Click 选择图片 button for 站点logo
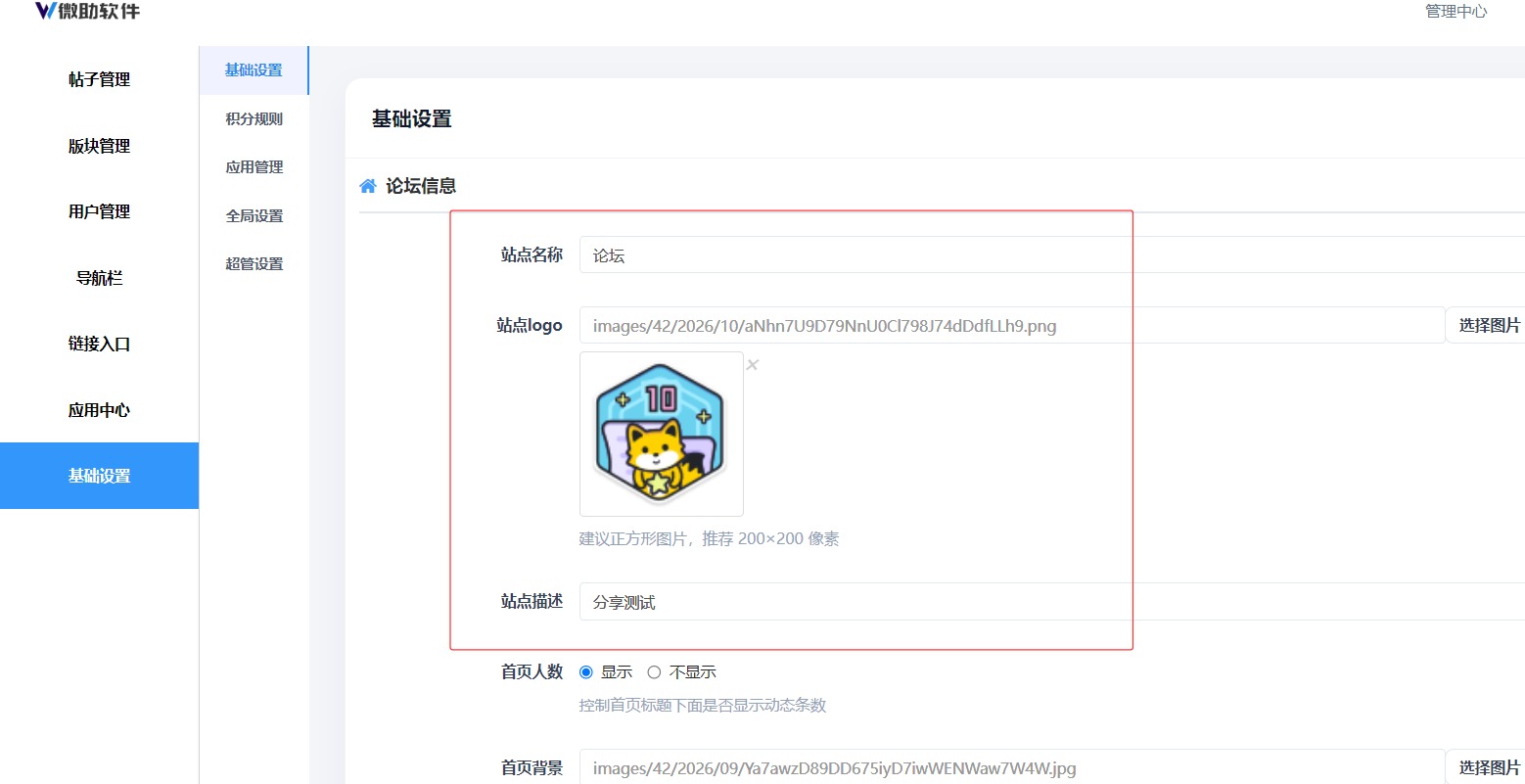Screen dimensions: 1525x784 [x=1487, y=325]
